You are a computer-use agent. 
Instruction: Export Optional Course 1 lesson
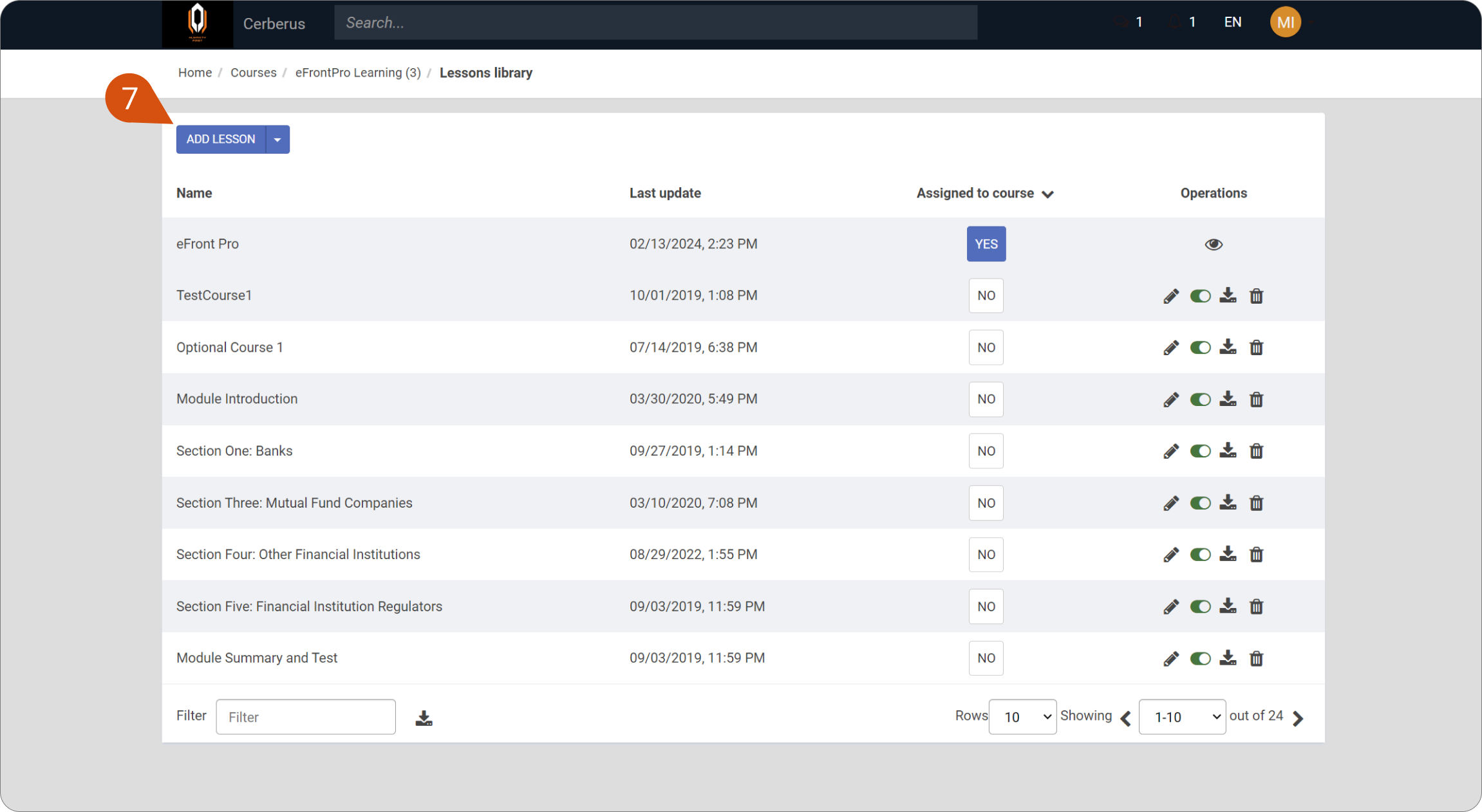pos(1228,347)
